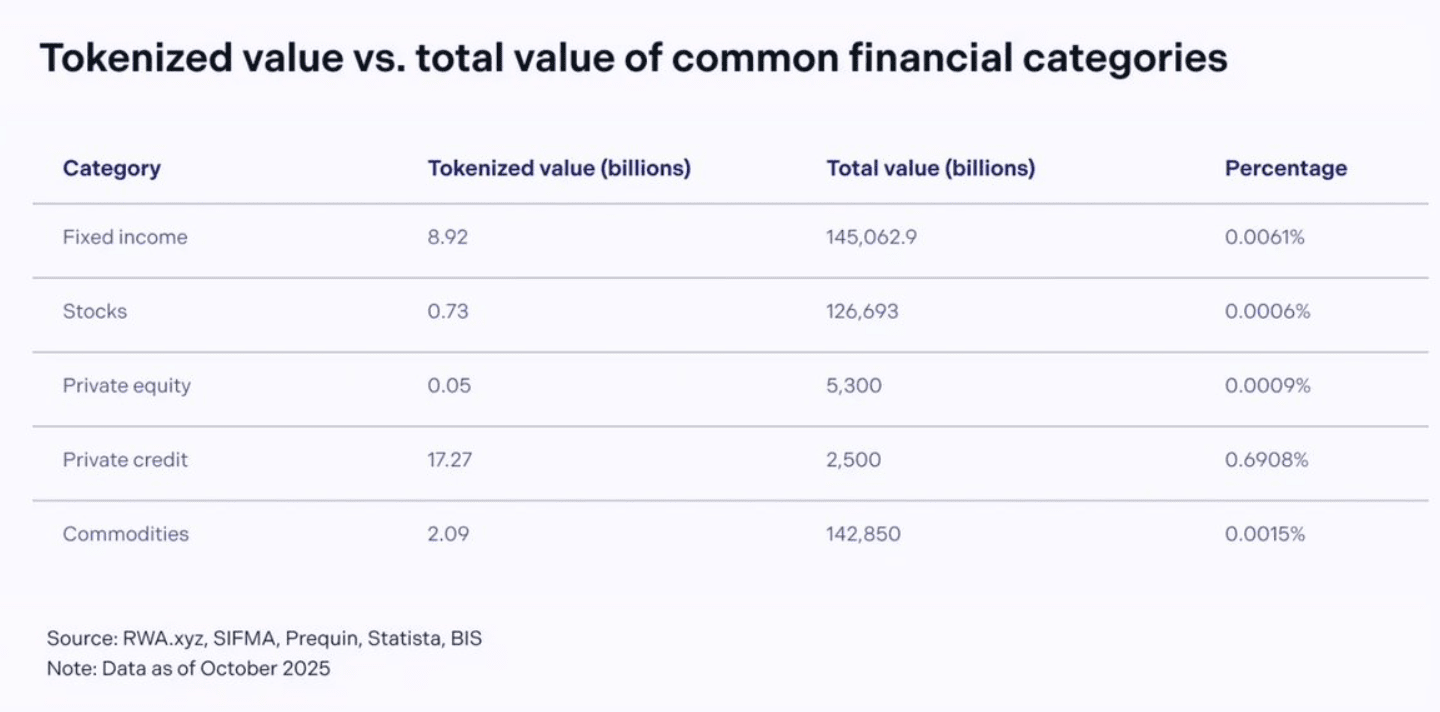Click the 142,850 total value cell
The image size is (1440, 712).
coord(863,534)
